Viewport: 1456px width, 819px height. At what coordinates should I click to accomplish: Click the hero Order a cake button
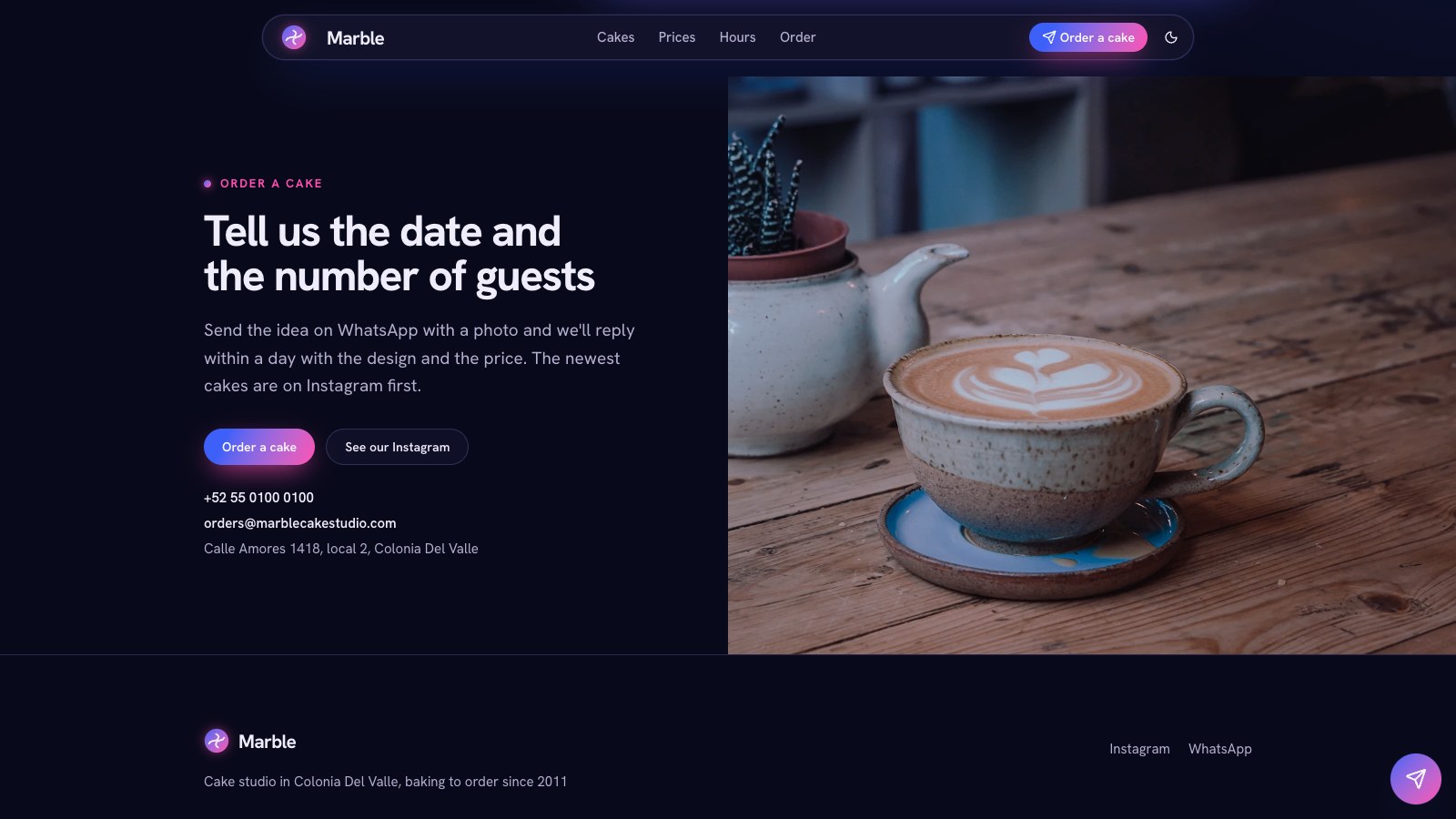pyautogui.click(x=259, y=447)
